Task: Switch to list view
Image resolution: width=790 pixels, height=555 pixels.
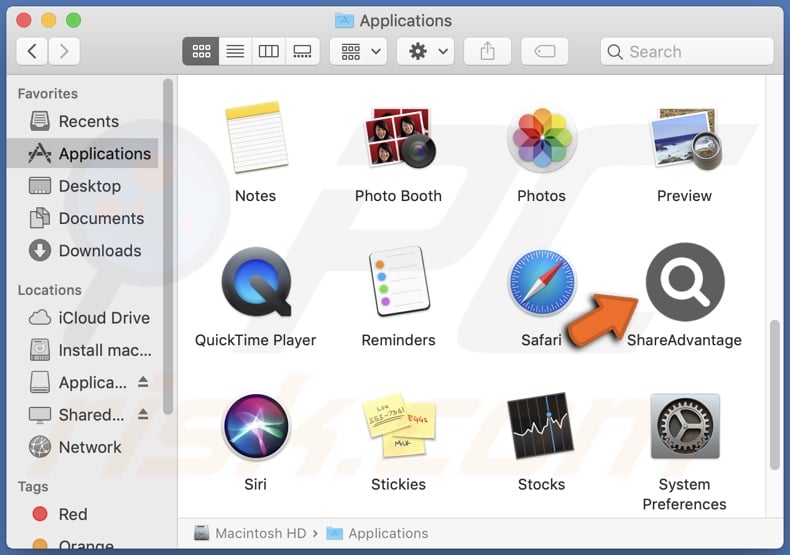Action: (x=235, y=51)
